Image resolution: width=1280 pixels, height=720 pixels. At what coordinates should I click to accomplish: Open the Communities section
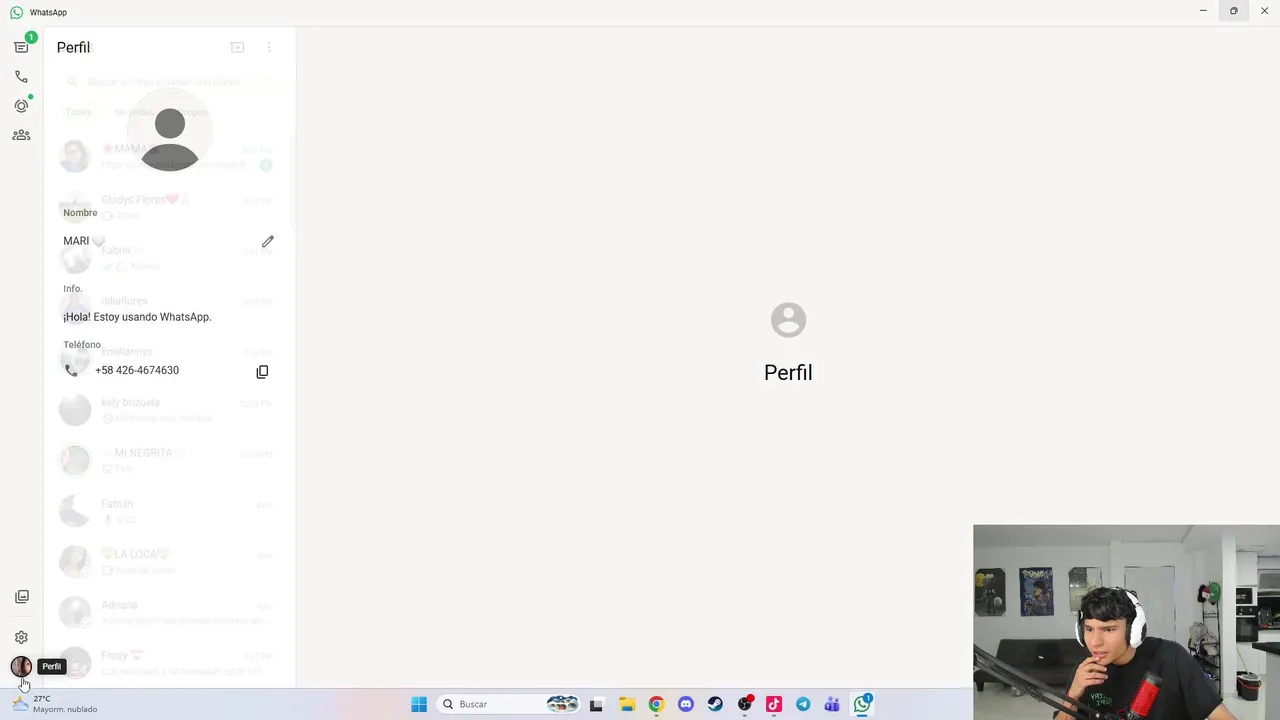pyautogui.click(x=21, y=135)
